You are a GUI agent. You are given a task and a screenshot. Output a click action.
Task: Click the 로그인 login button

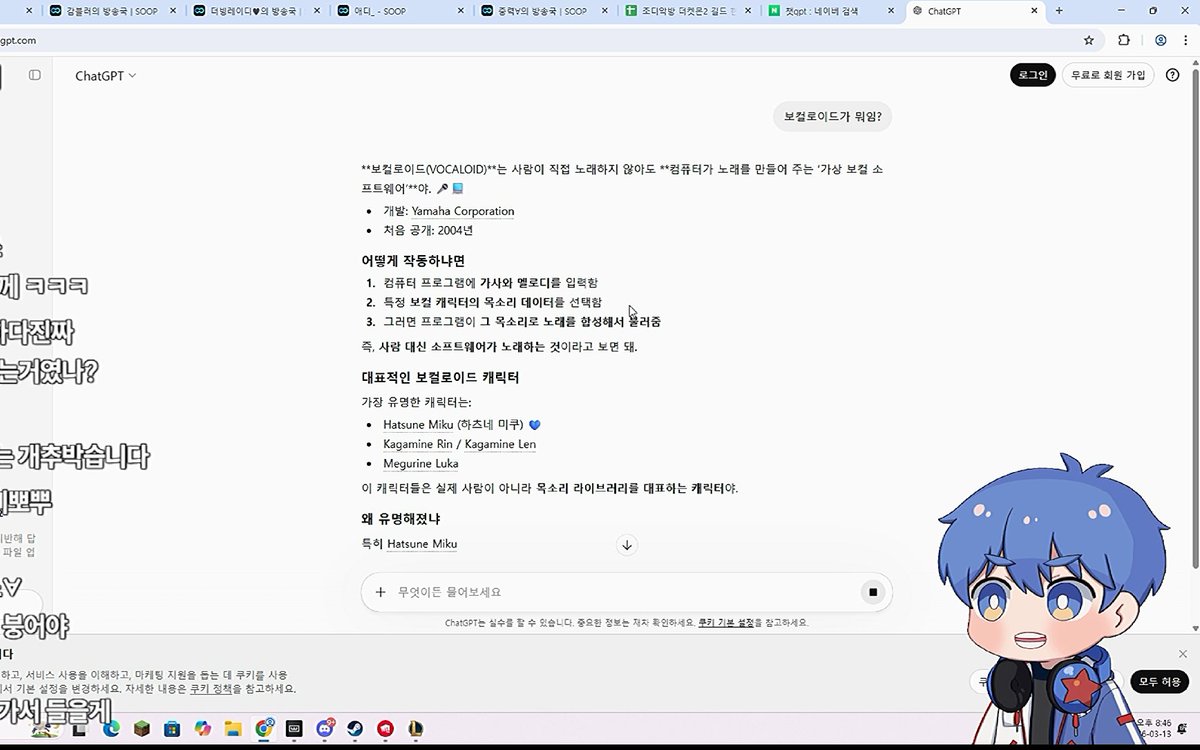[x=1032, y=75]
